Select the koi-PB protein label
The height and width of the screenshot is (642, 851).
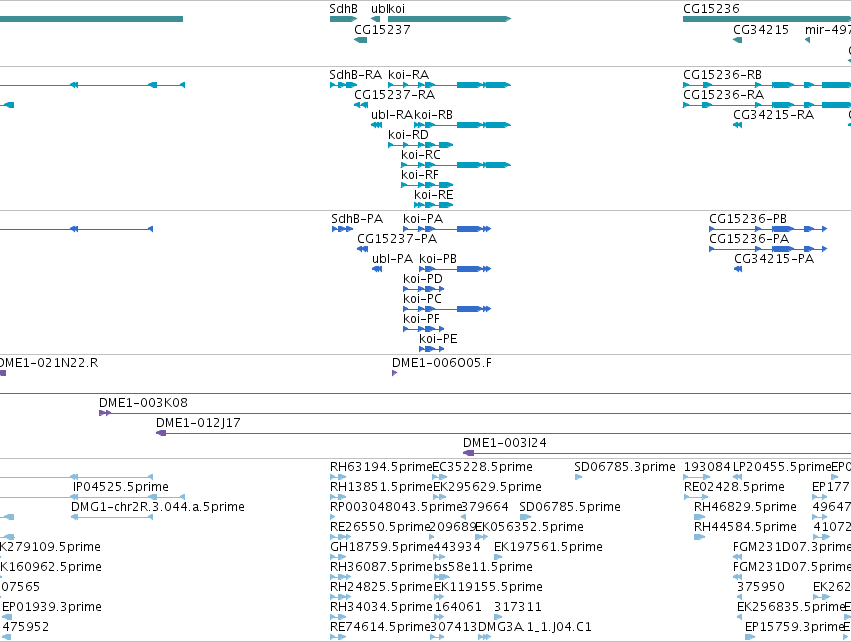tap(438, 259)
